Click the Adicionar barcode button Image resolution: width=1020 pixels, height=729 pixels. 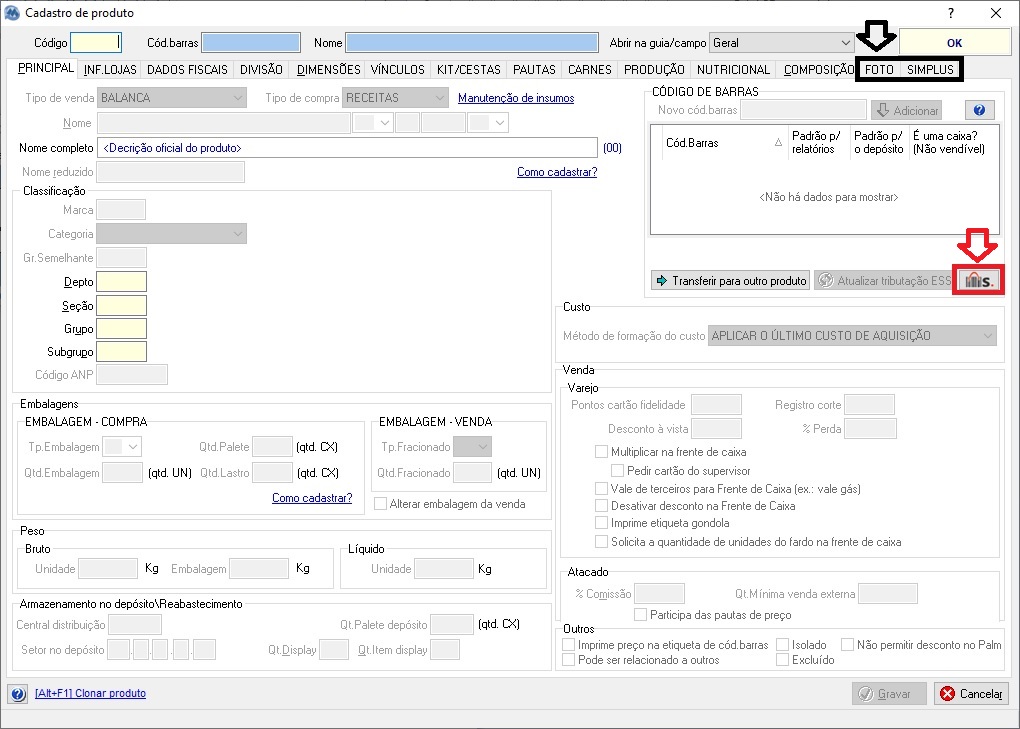tap(906, 111)
